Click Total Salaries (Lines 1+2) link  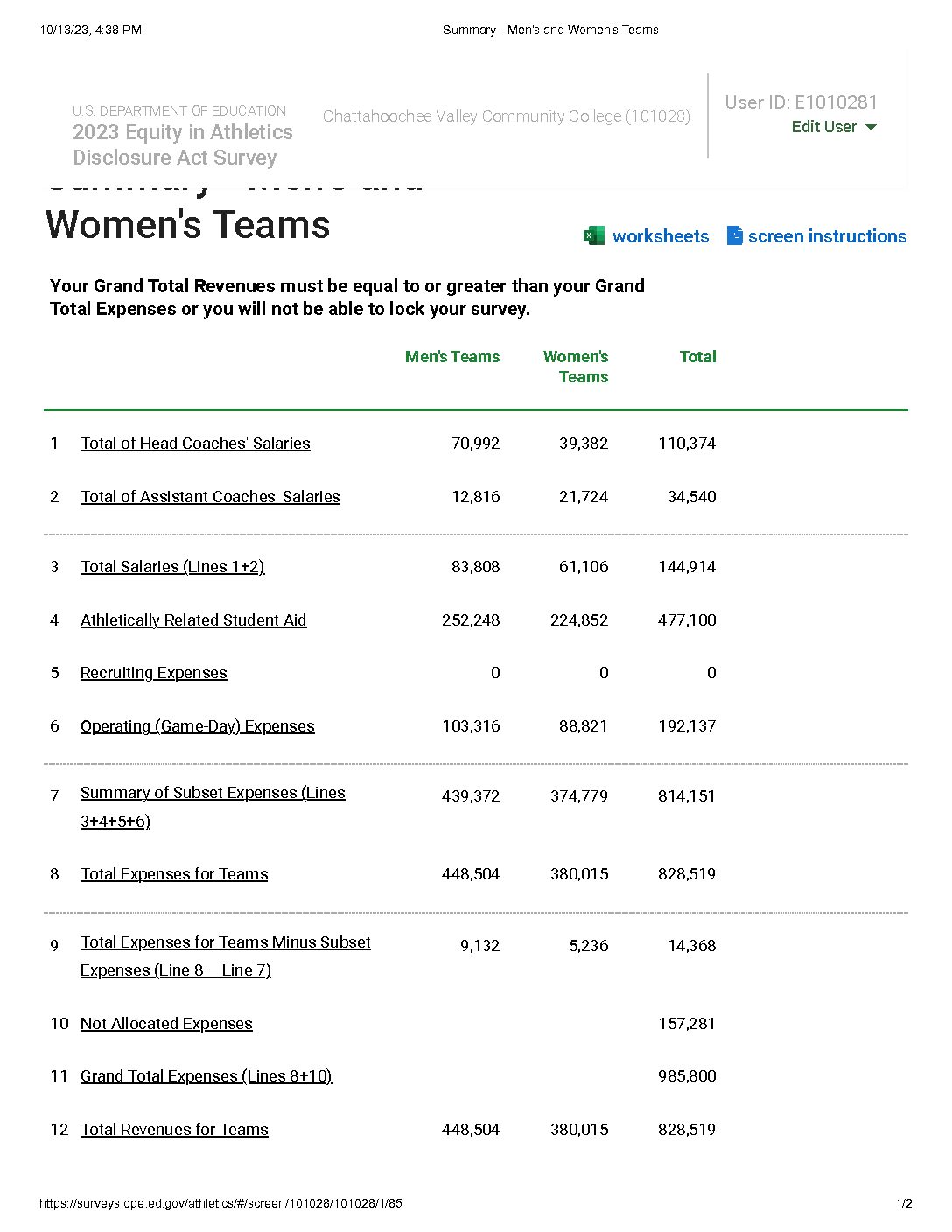[x=172, y=566]
